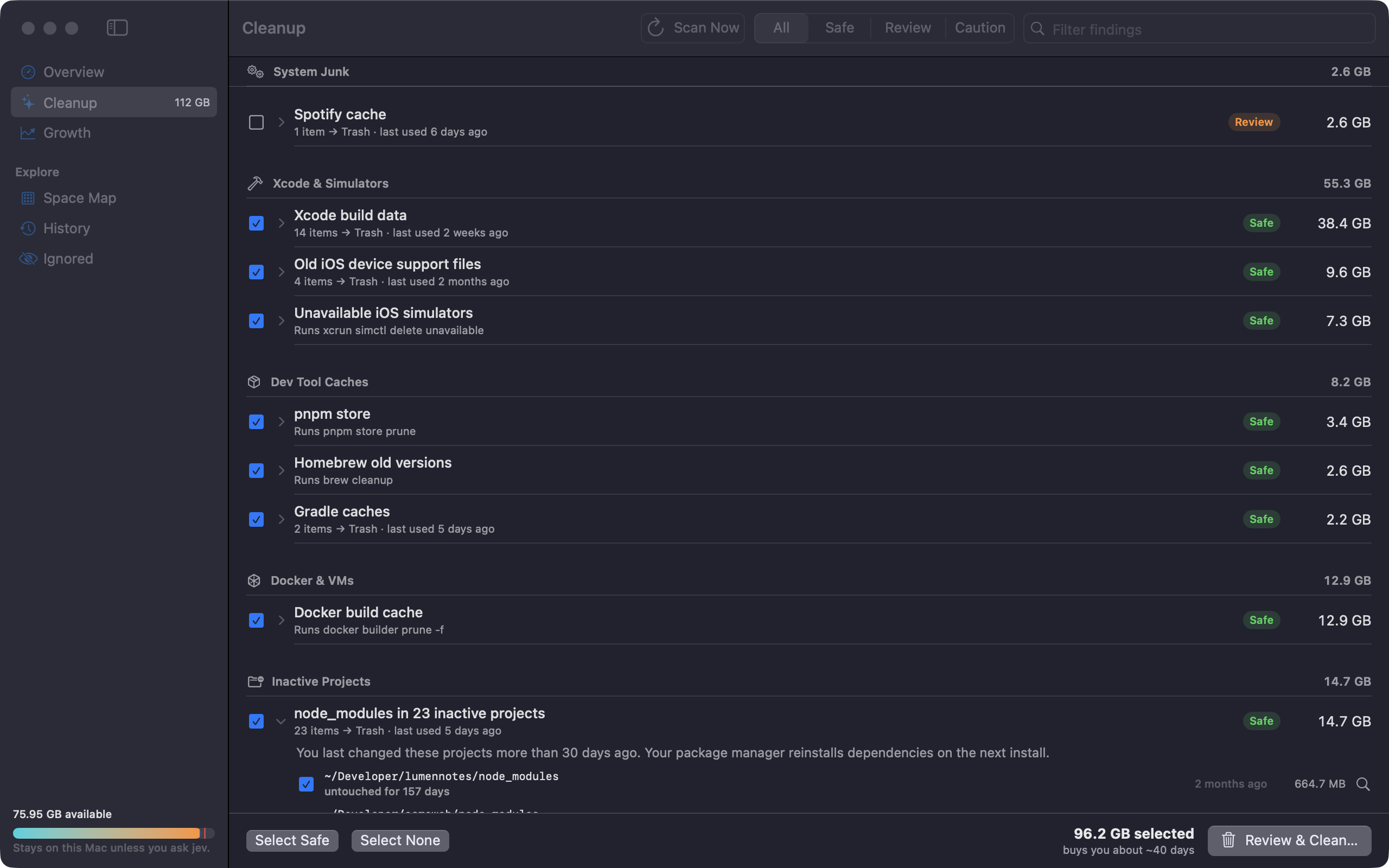Switch to the All filter tab
The width and height of the screenshot is (1389, 868).
pyautogui.click(x=781, y=28)
